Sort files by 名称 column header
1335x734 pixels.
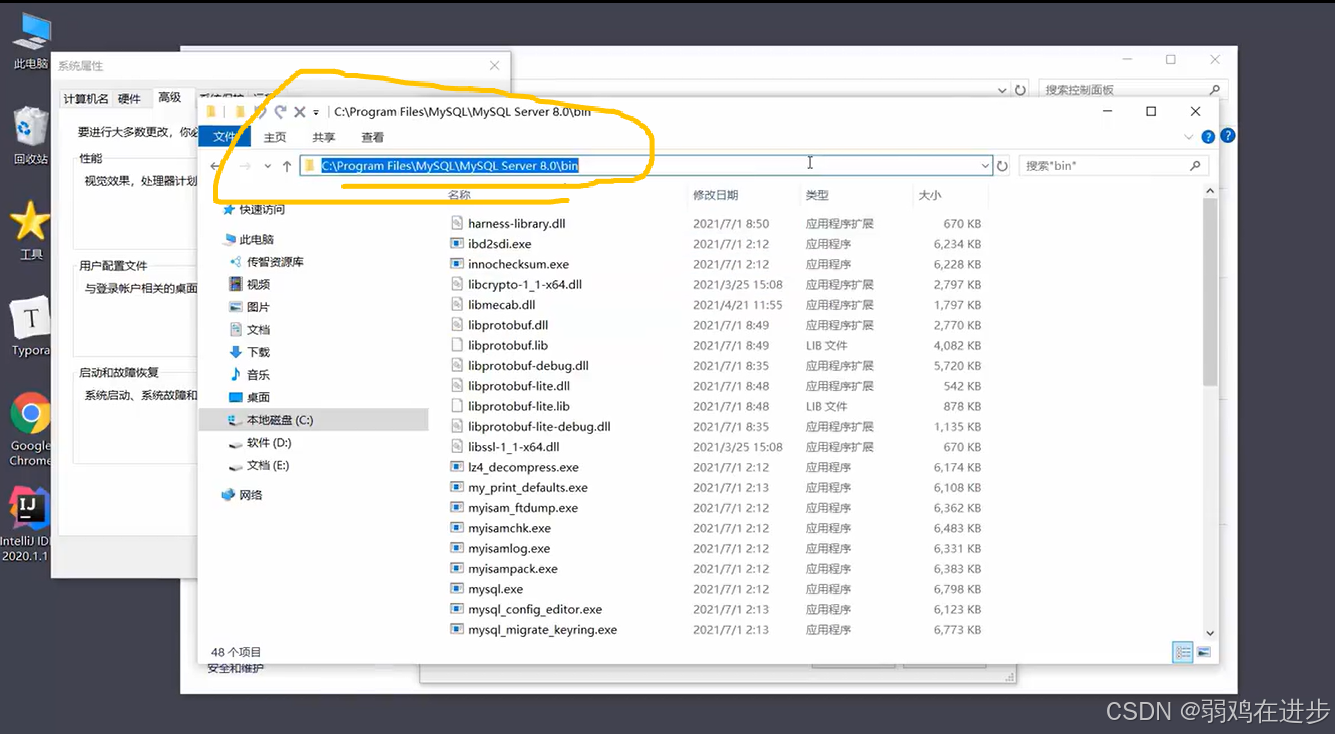tap(459, 195)
